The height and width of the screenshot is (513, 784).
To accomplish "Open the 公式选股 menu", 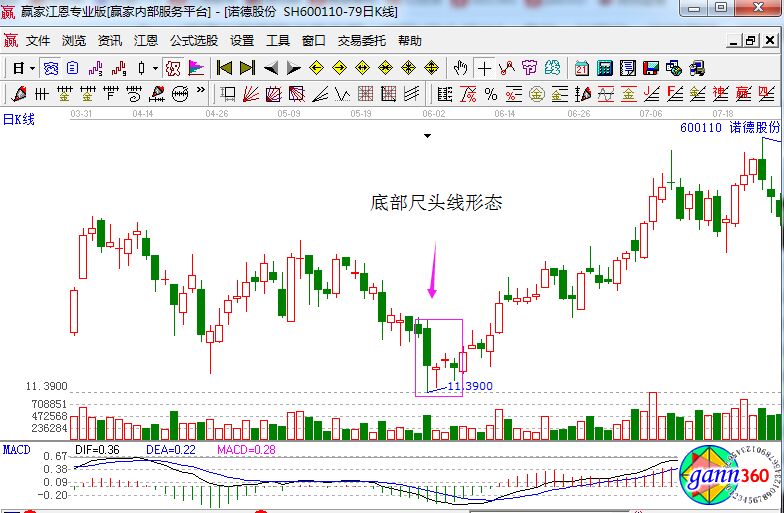I will pos(194,41).
